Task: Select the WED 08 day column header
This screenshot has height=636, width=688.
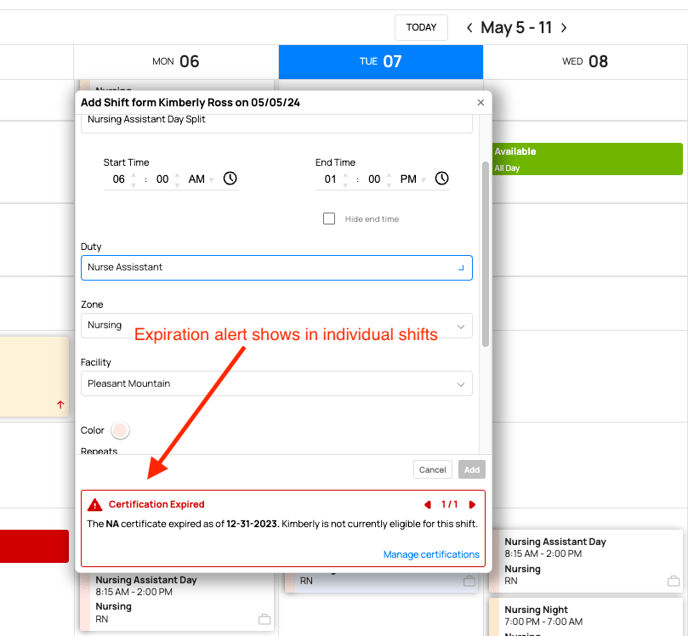Action: [x=585, y=61]
